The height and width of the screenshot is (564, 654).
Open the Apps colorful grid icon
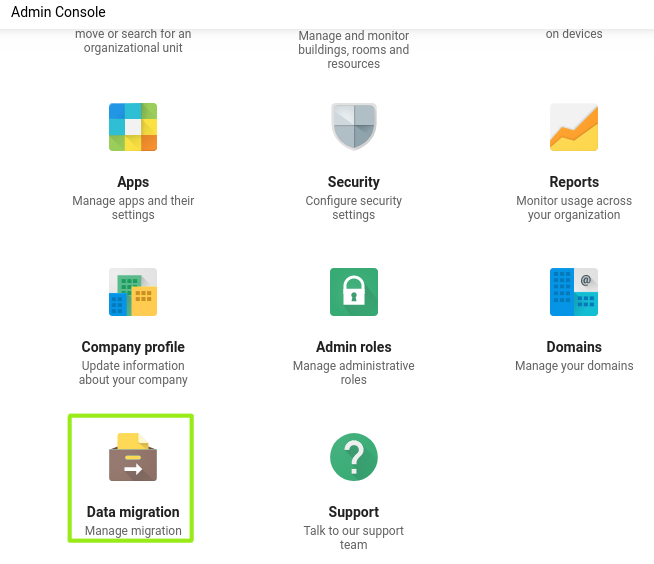(x=133, y=127)
